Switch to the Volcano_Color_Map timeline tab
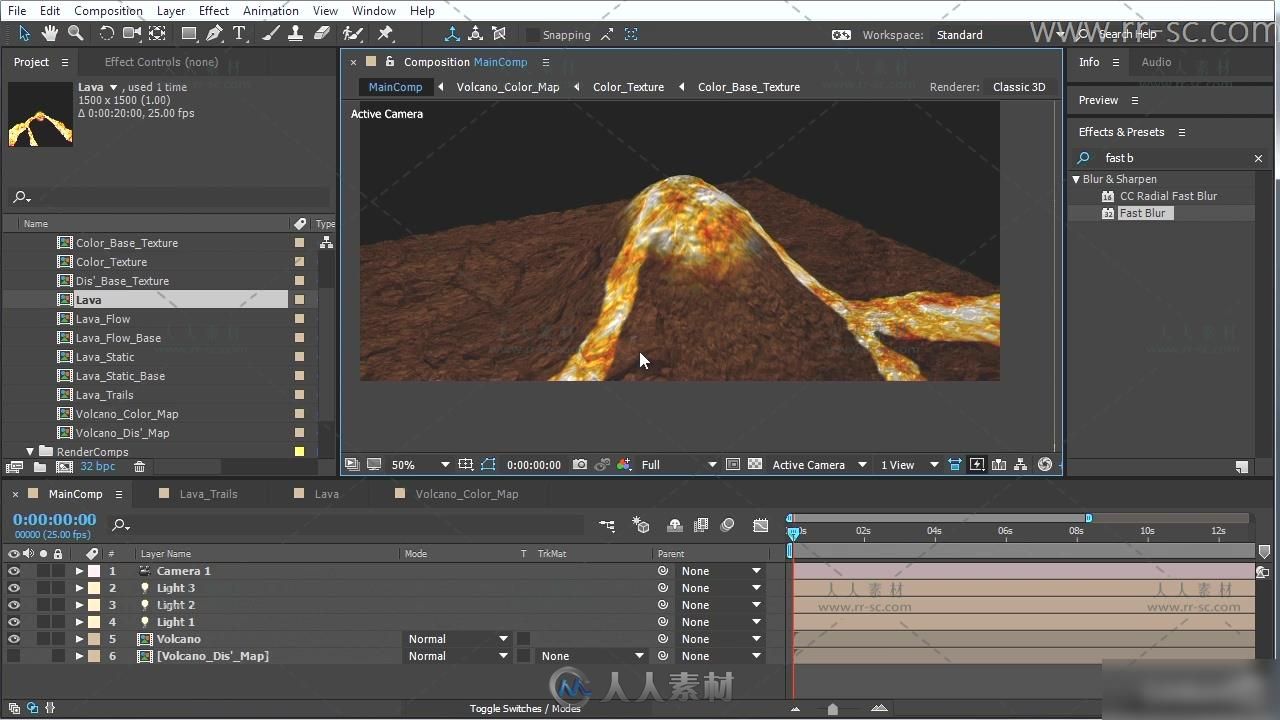 [466, 494]
